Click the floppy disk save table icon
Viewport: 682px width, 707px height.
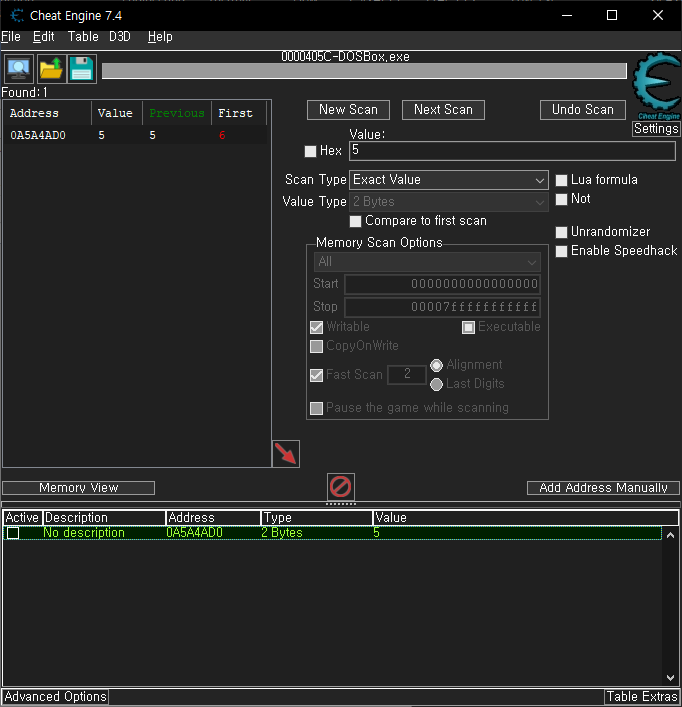[82, 69]
